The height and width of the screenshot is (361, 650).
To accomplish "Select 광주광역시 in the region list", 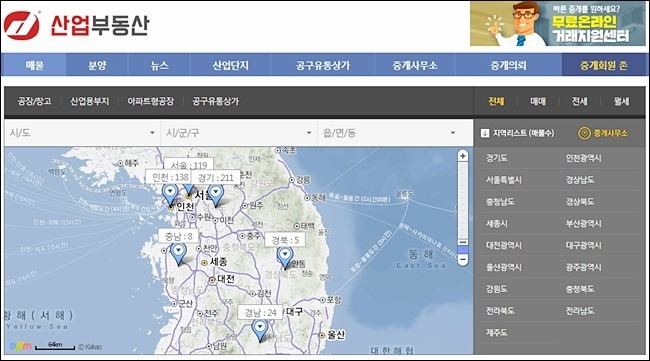I will click(583, 267).
